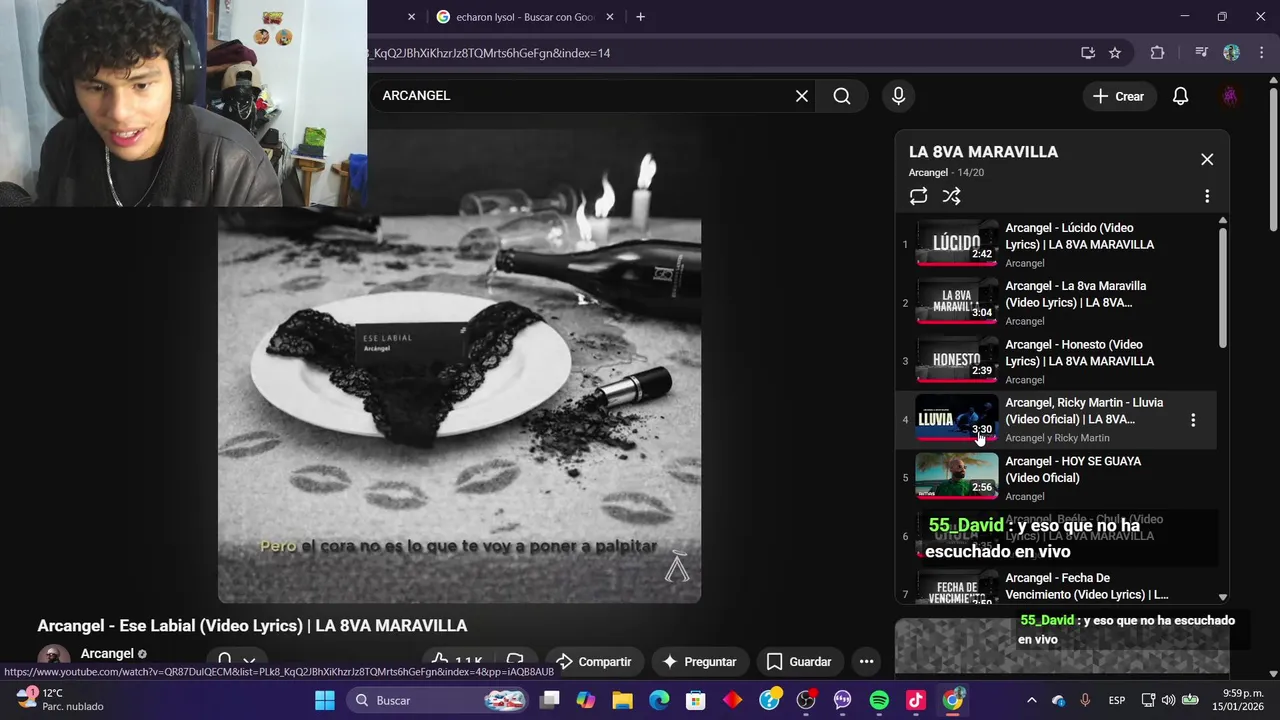The image size is (1280, 720).
Task: Open the YouTube account avatar menu
Action: 1230,96
